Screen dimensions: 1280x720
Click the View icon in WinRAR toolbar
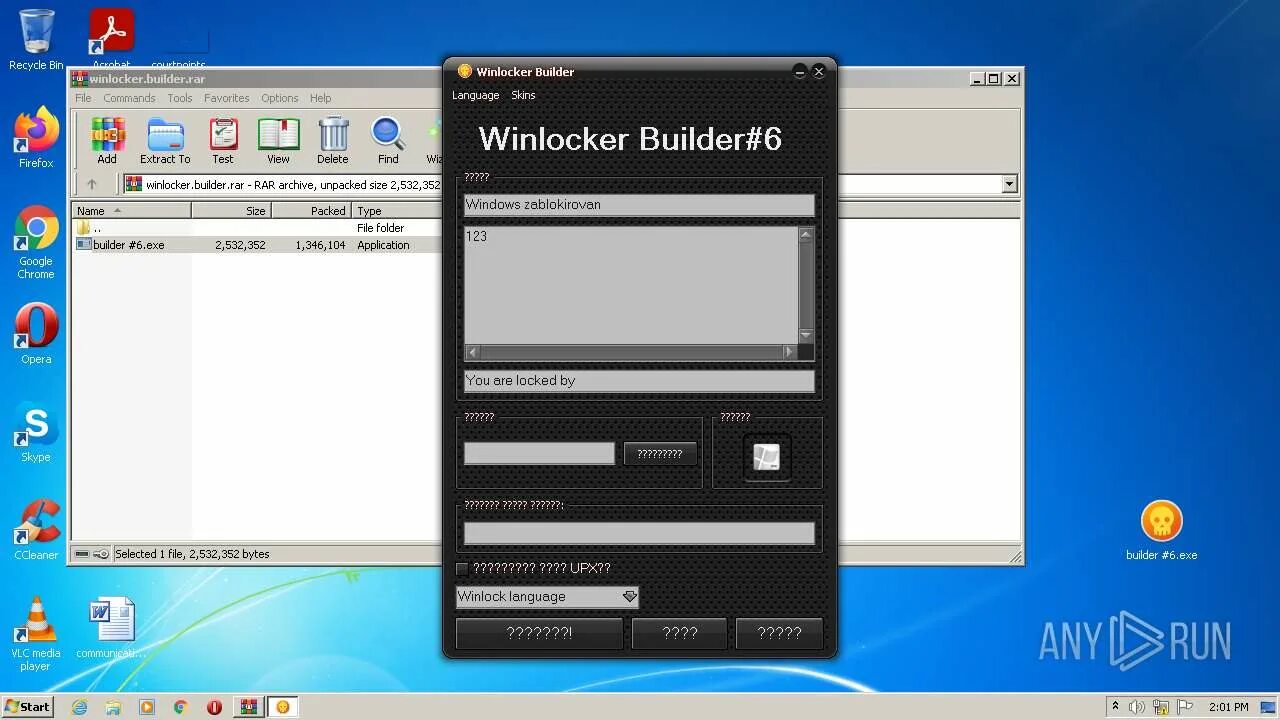(x=278, y=141)
